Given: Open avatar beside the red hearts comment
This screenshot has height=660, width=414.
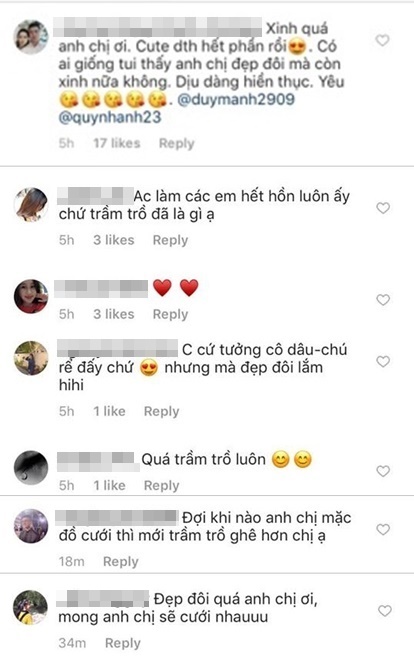Looking at the screenshot, I should coord(31,296).
